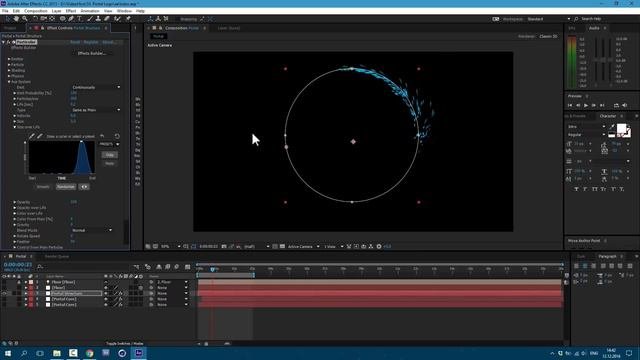This screenshot has height=360, width=640.
Task: Expand the Emitter property group
Action: tap(9, 59)
